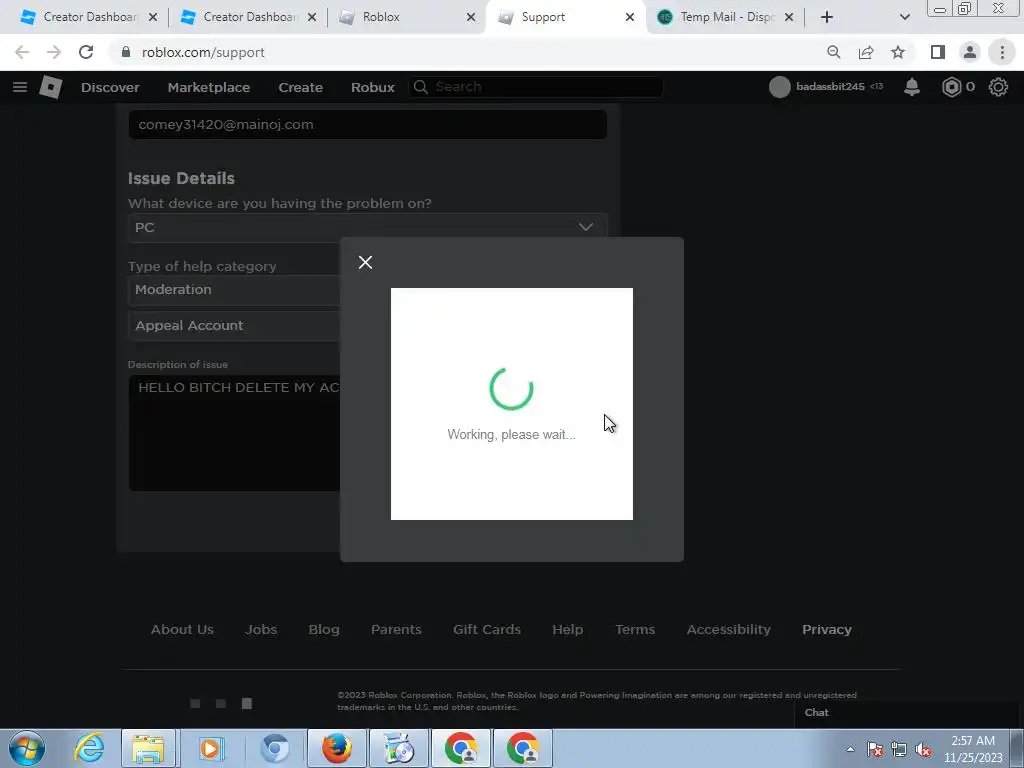
Task: Show hidden system tray icons
Action: click(850, 749)
